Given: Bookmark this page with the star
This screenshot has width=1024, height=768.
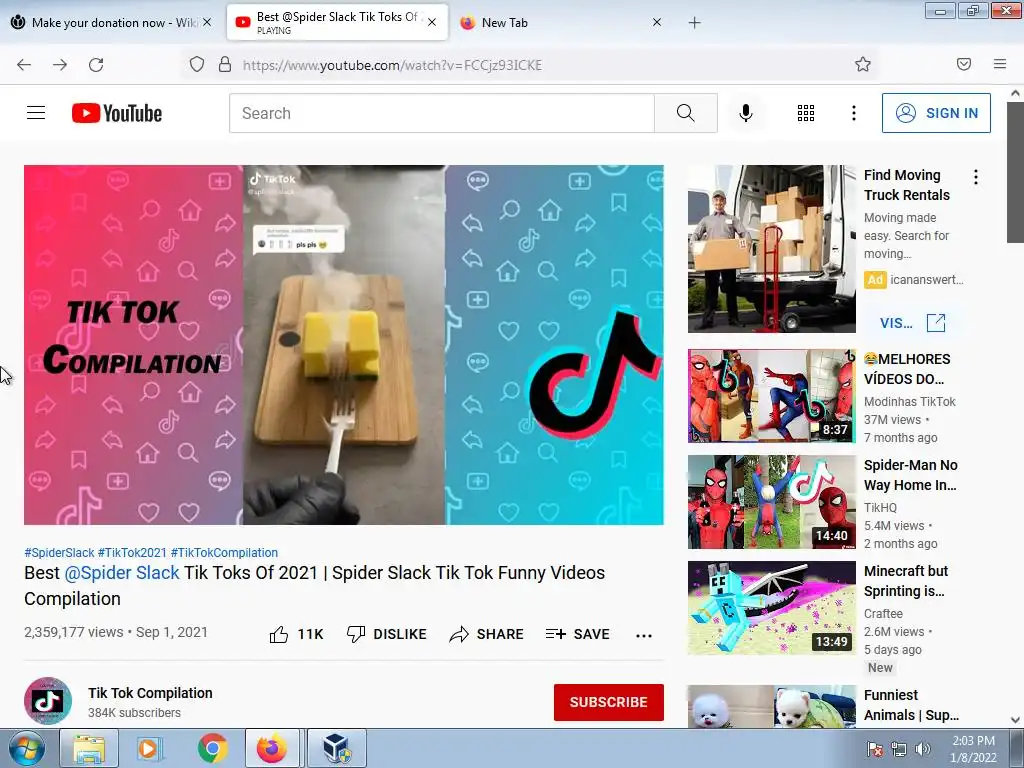Looking at the screenshot, I should click(x=863, y=64).
